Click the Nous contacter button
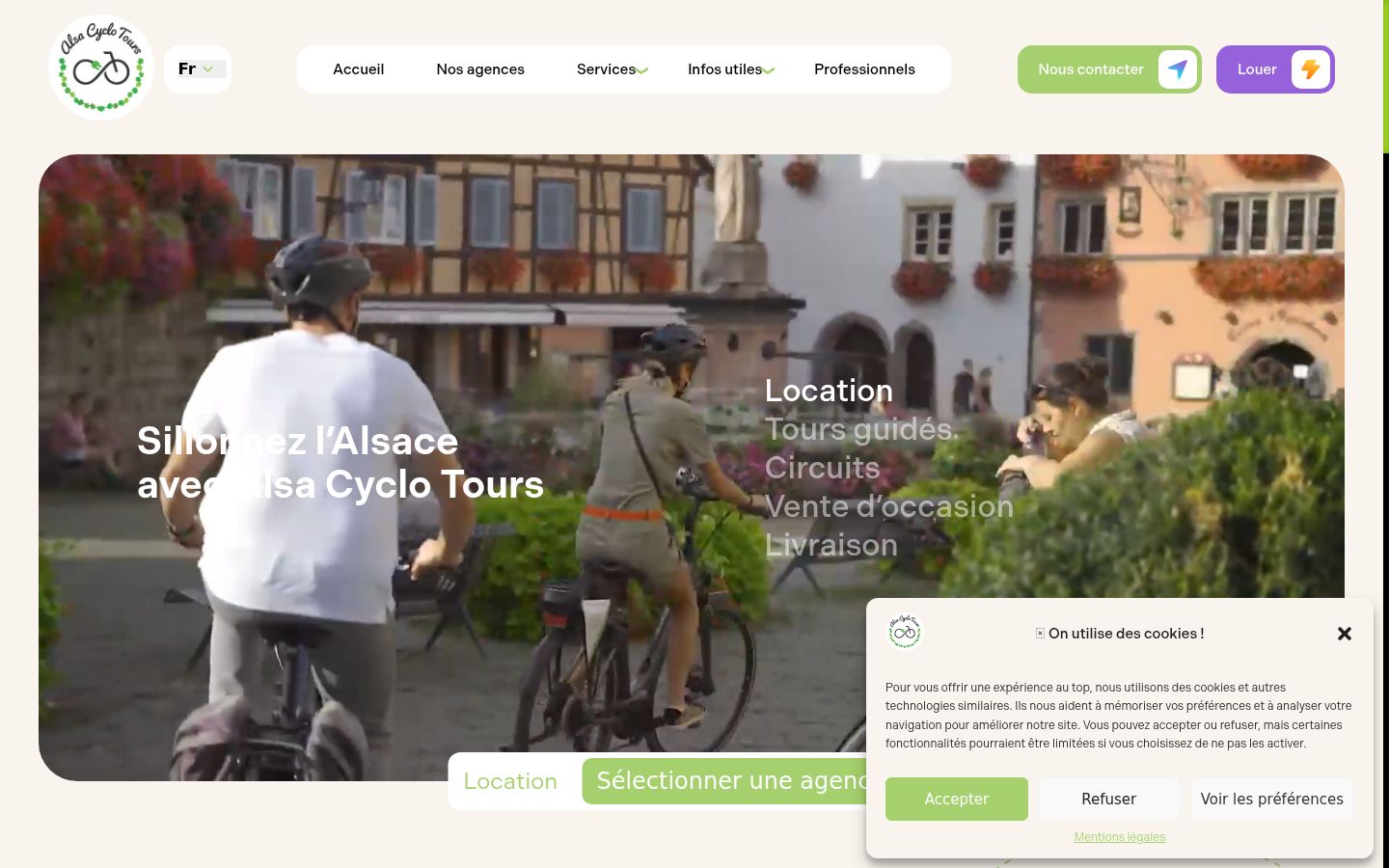Viewport: 1389px width, 868px height. coord(1109,69)
